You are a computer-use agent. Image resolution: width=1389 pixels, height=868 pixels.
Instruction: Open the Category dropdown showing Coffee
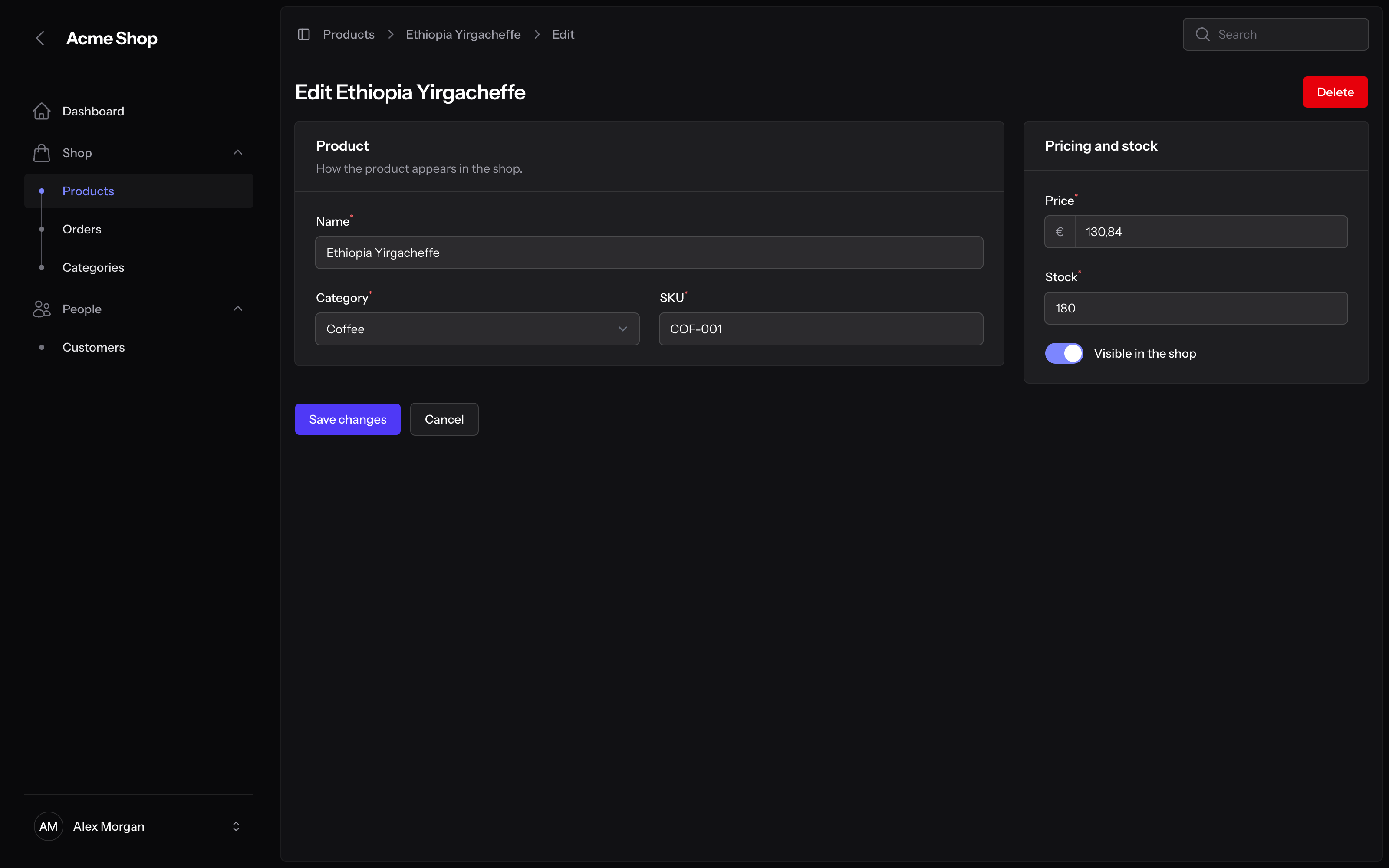pyautogui.click(x=477, y=329)
